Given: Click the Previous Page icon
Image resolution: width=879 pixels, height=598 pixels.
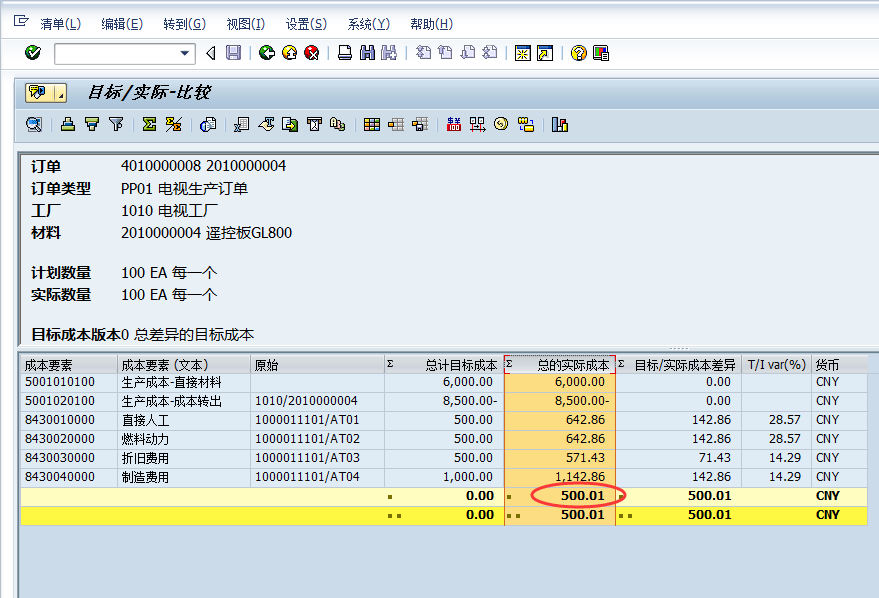Looking at the screenshot, I should pos(445,53).
